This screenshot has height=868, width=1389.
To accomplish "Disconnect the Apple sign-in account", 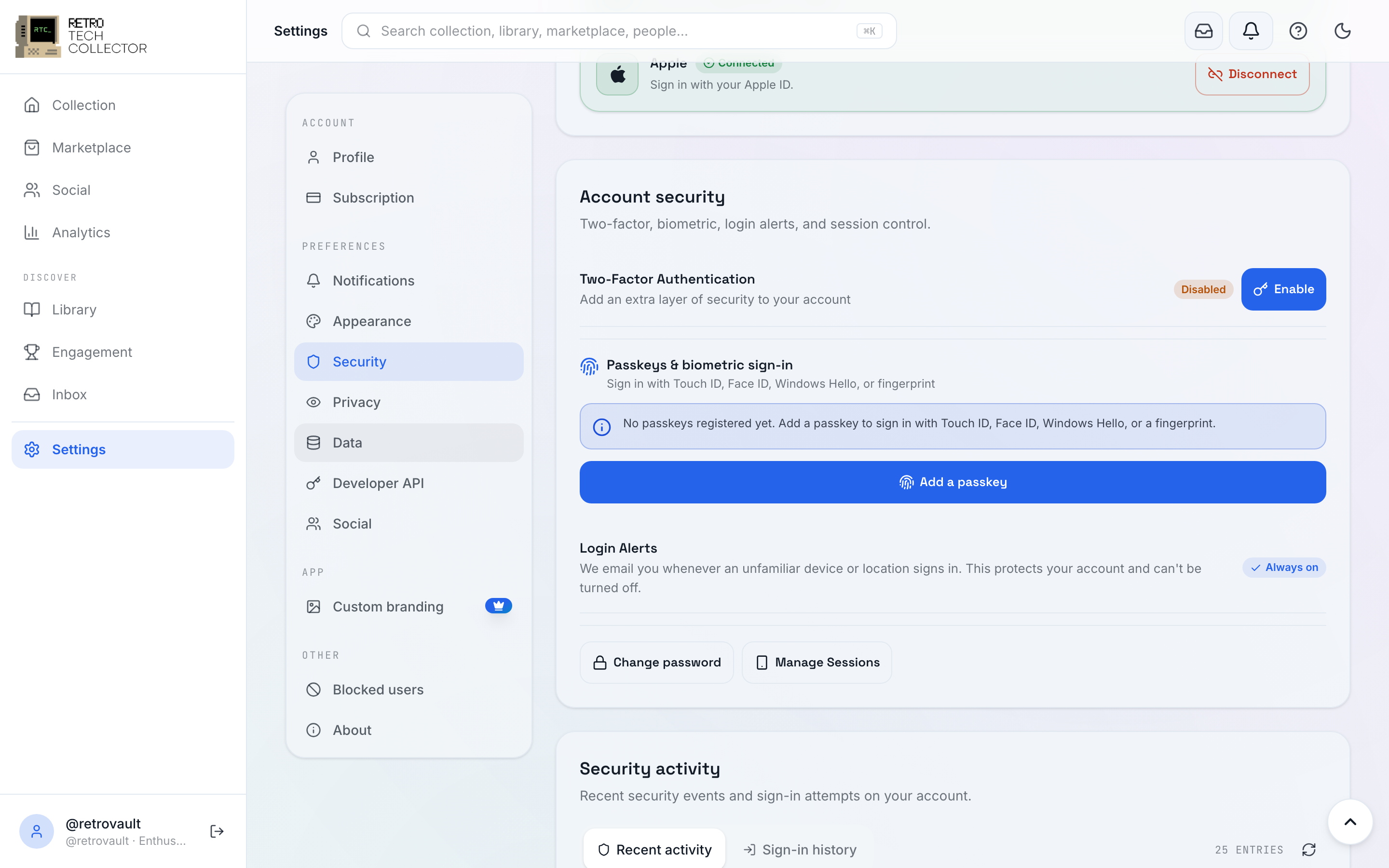I will [1252, 75].
